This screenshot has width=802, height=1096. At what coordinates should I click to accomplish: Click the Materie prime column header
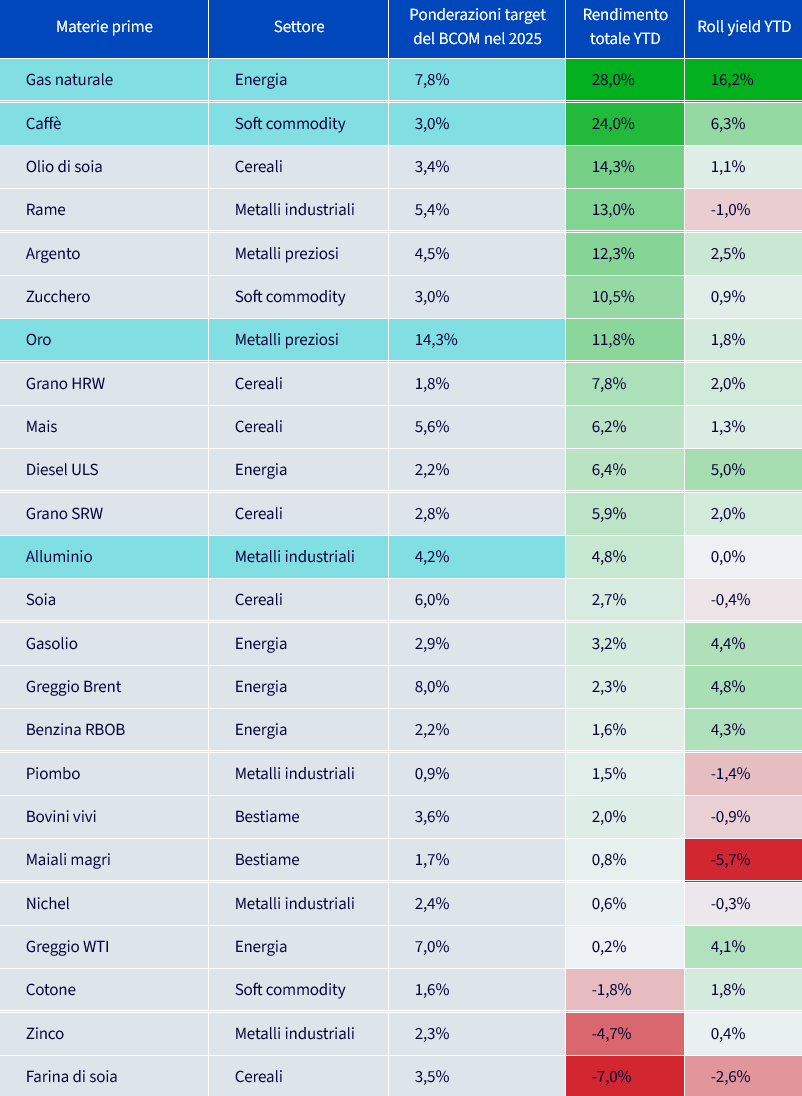[104, 29]
